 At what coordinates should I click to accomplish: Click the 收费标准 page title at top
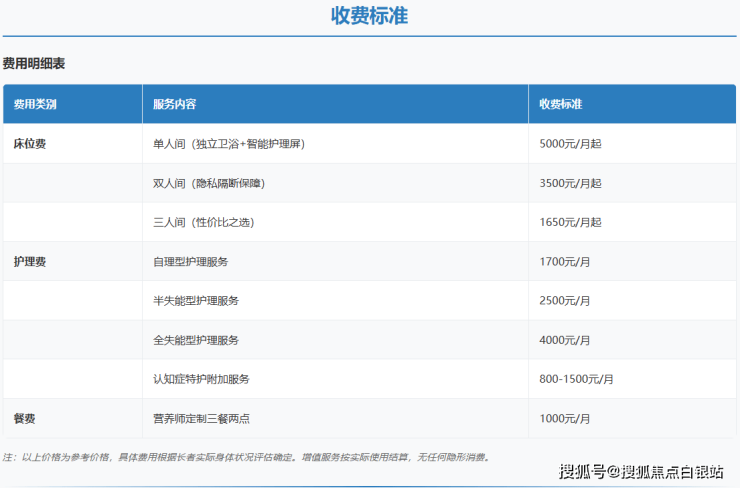[x=369, y=16]
